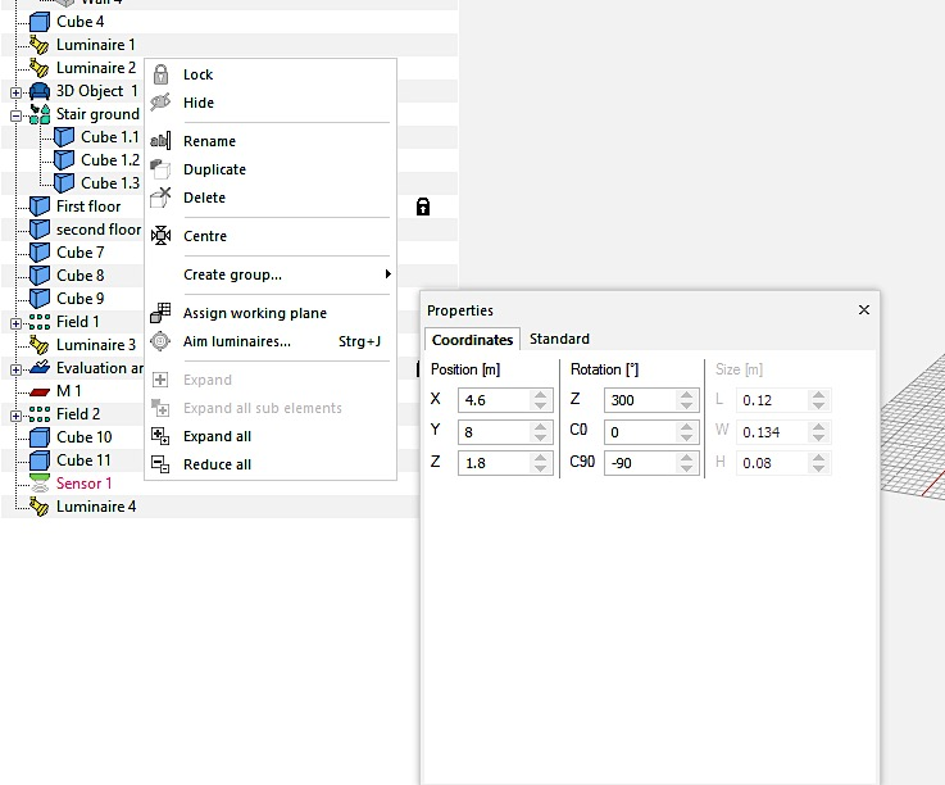Collapse the Stair ground group

(x=16, y=116)
